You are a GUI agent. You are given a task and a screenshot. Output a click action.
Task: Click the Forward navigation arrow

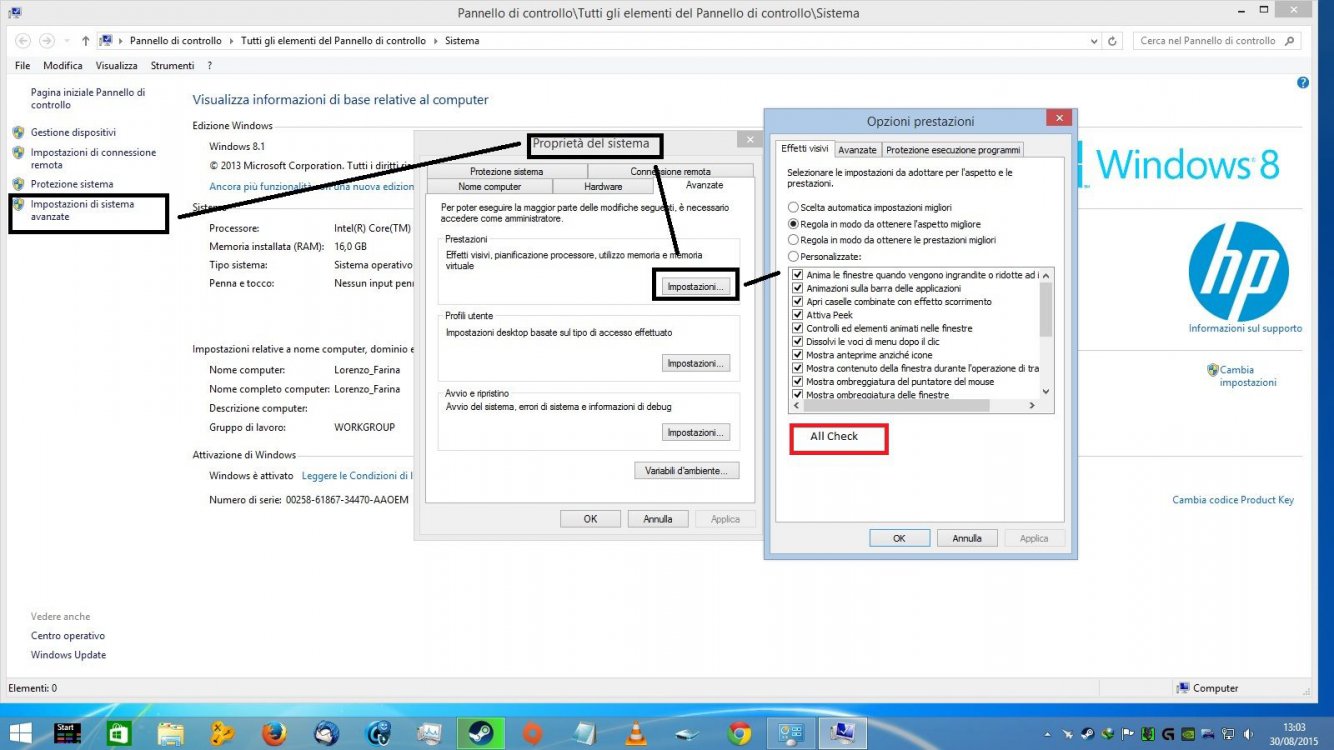[x=47, y=41]
